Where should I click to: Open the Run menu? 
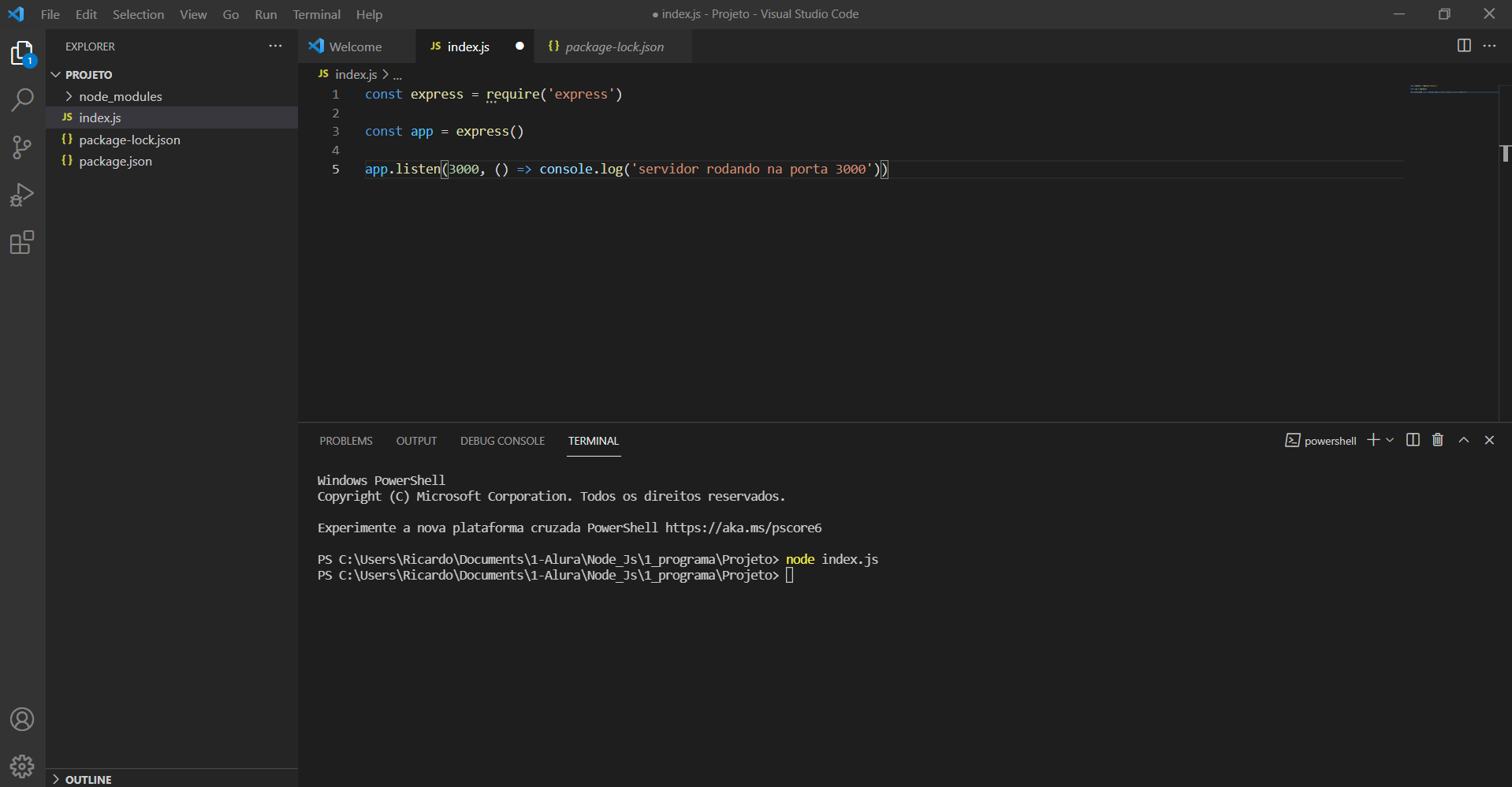(266, 14)
